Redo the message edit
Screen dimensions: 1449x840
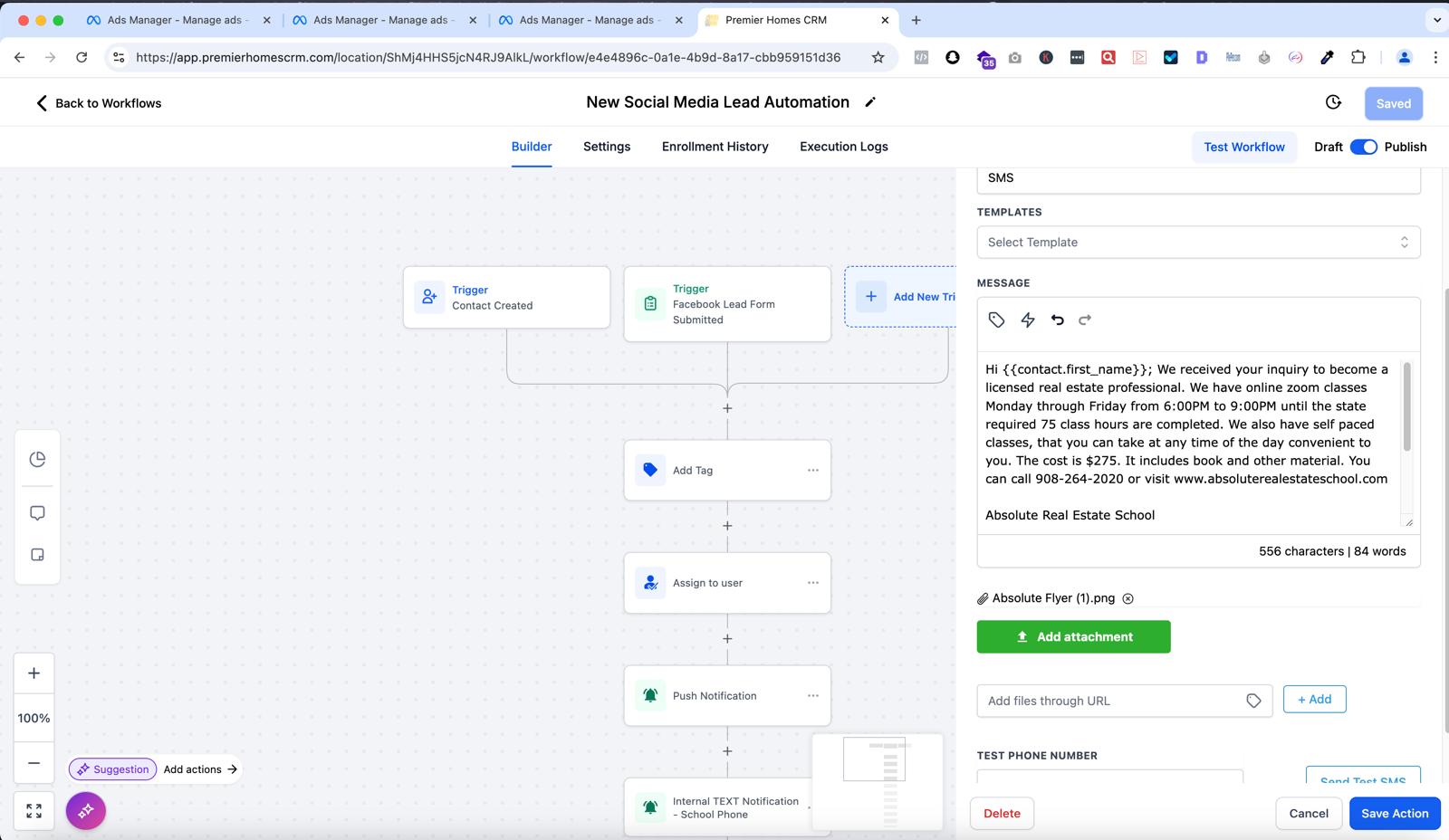pos(1085,320)
